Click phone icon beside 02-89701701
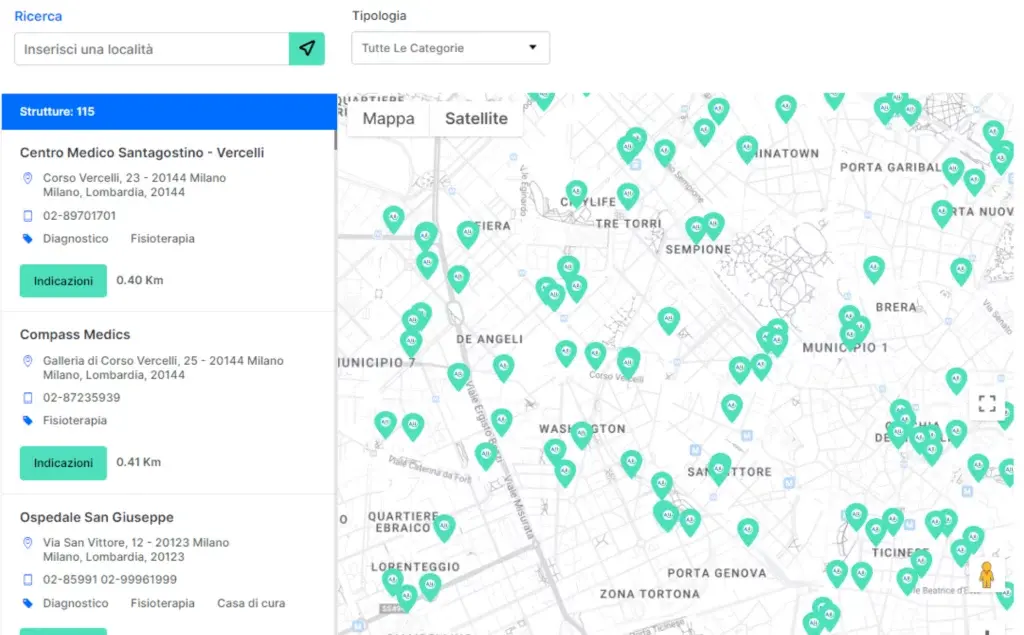This screenshot has height=635, width=1024. [x=27, y=216]
